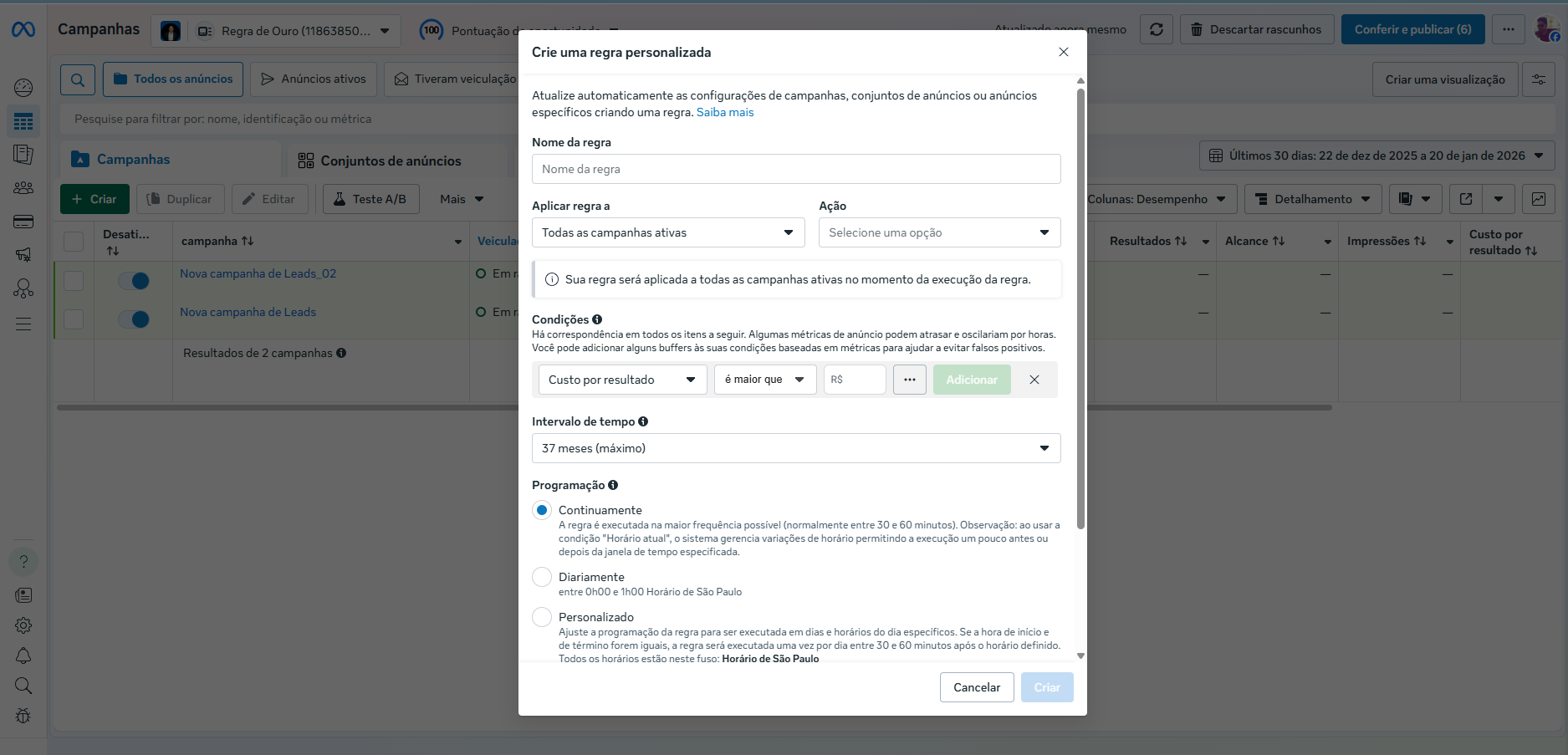Open the export icon in toolbar
The width and height of the screenshot is (1568, 755).
coord(1465,199)
